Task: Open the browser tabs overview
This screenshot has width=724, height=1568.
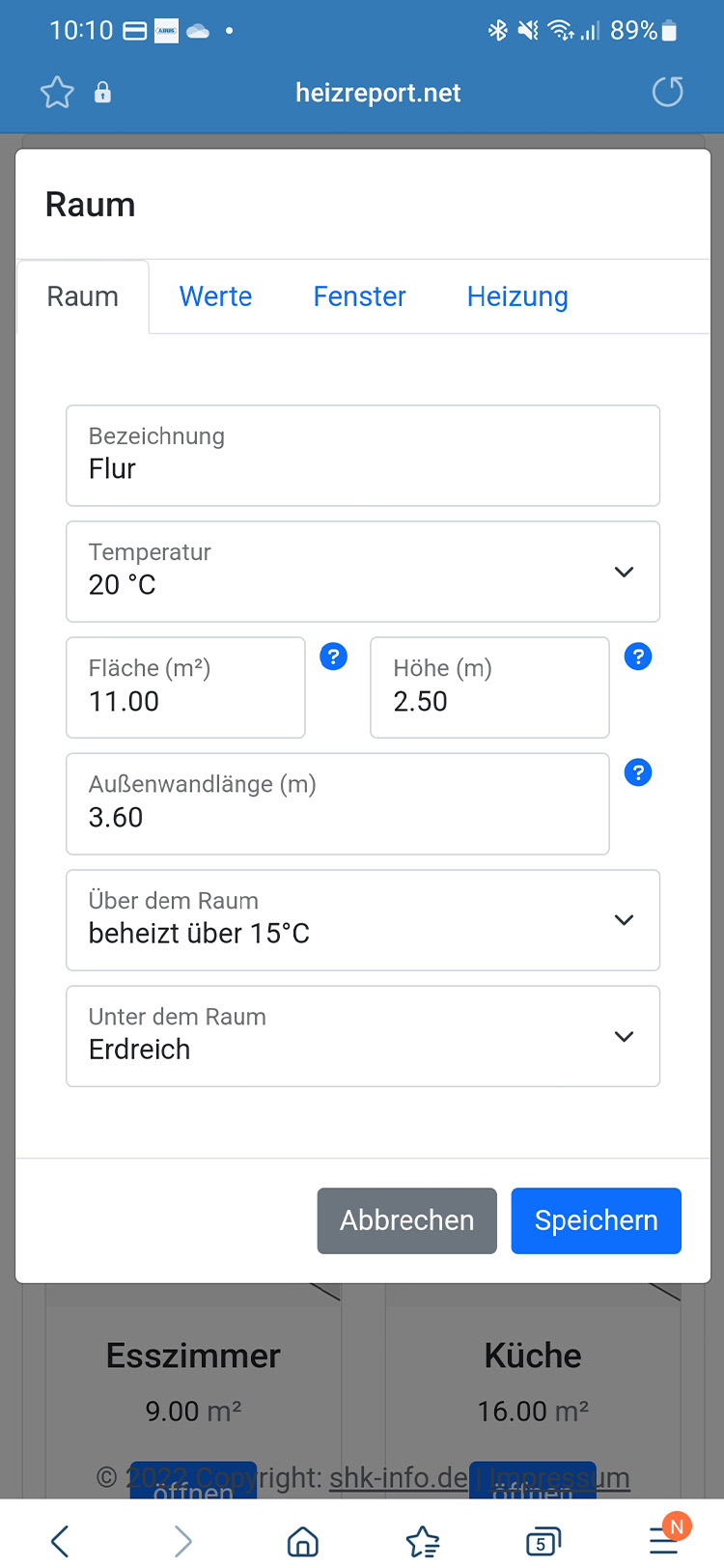Action: [x=543, y=1541]
